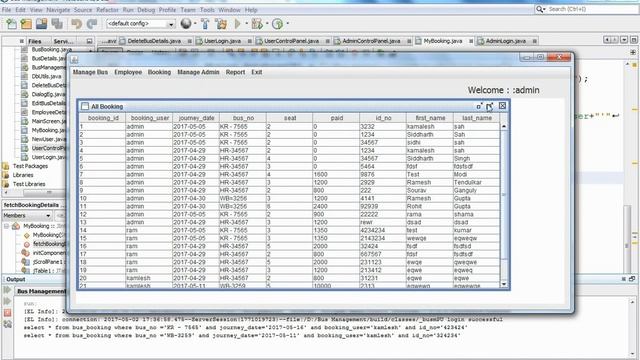The image size is (640, 360).
Task: Open the Employee menu
Action: coord(128,72)
